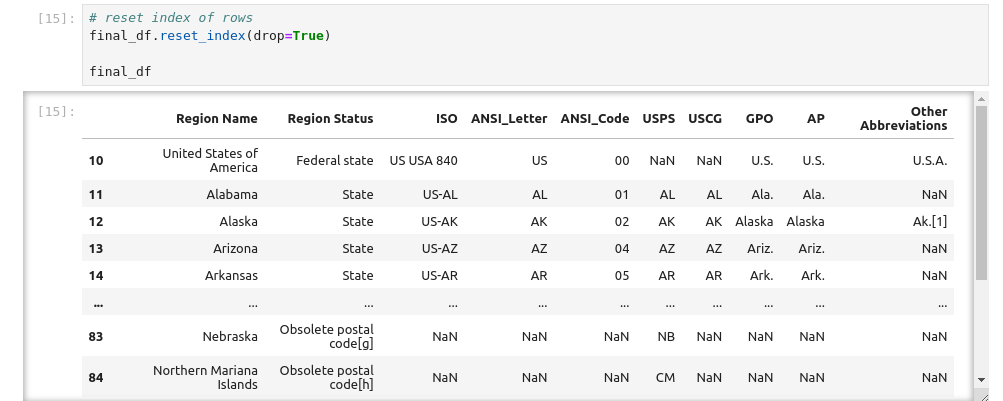
Task: Click inside the reset_index code cell
Action: [500, 45]
